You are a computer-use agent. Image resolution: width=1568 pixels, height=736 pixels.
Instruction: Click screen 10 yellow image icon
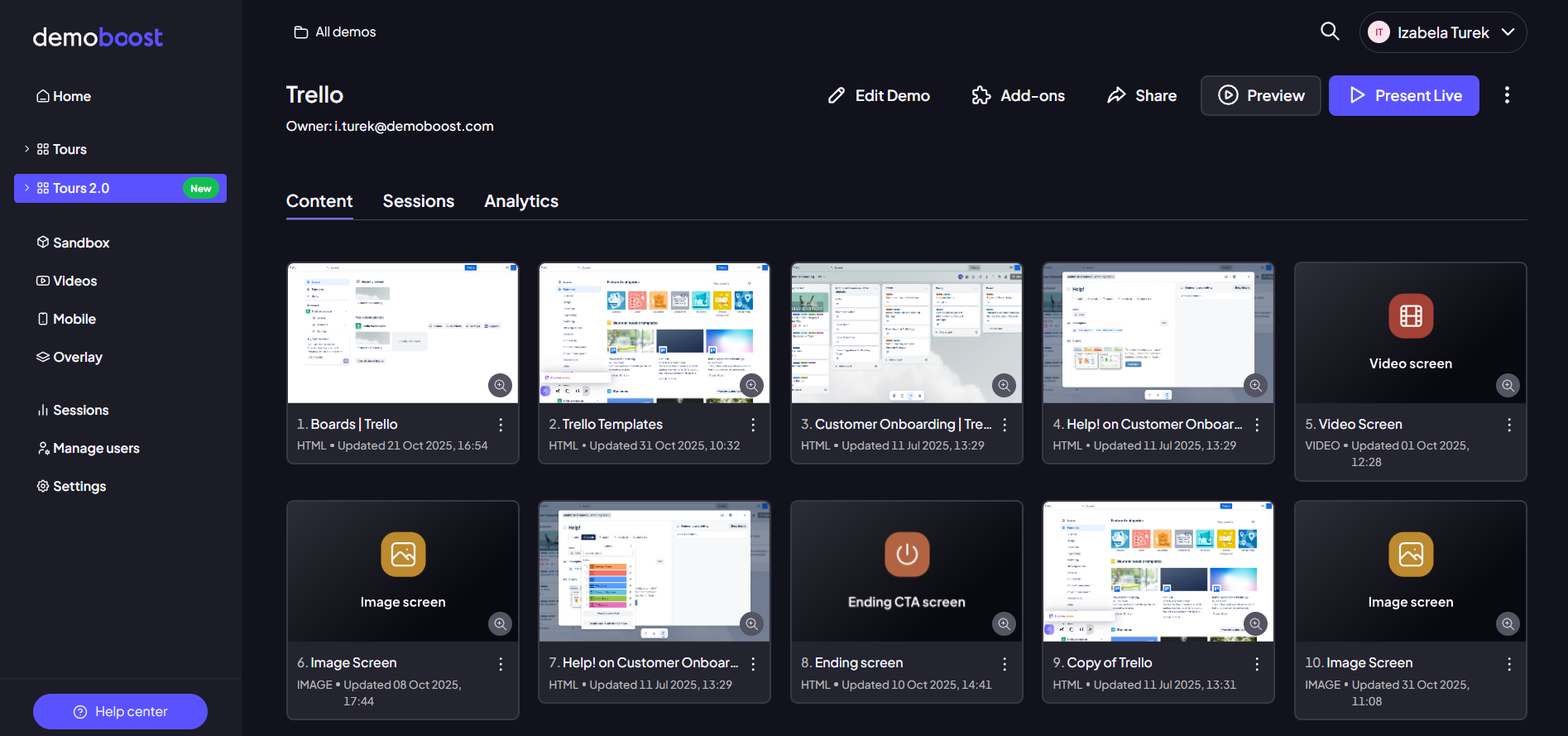pyautogui.click(x=1411, y=554)
